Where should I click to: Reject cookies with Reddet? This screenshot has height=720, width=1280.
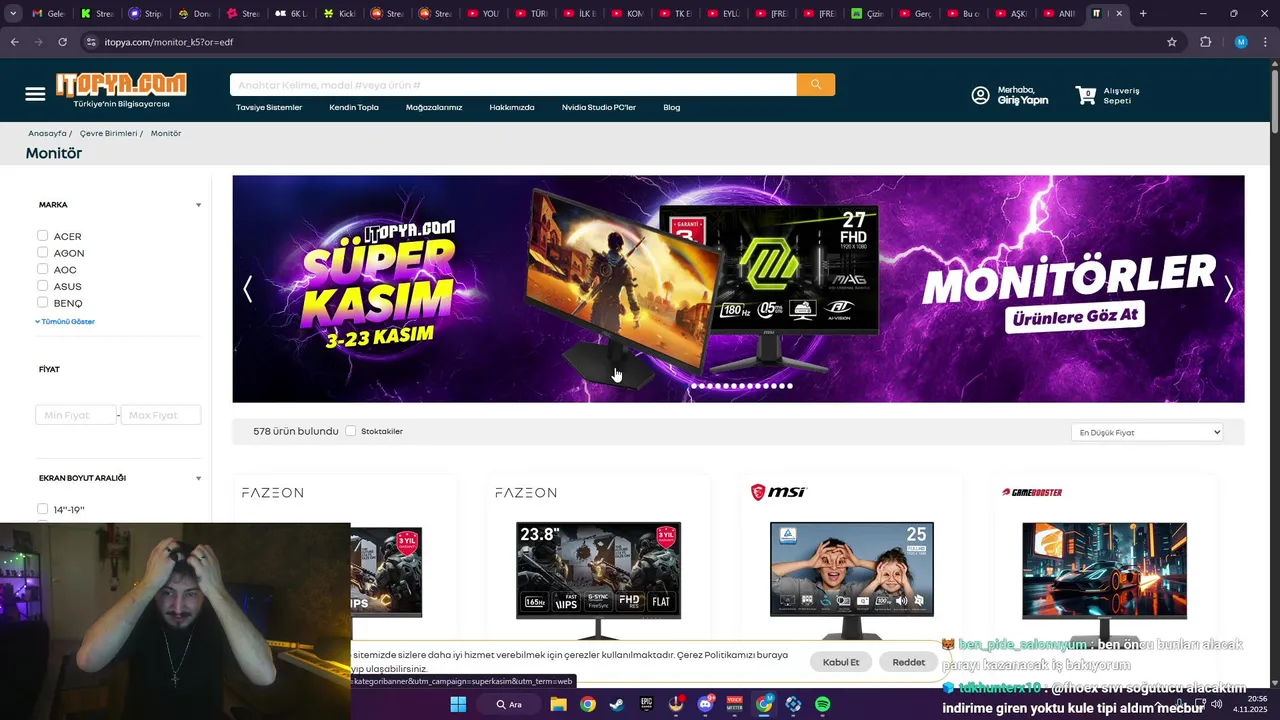(909, 662)
